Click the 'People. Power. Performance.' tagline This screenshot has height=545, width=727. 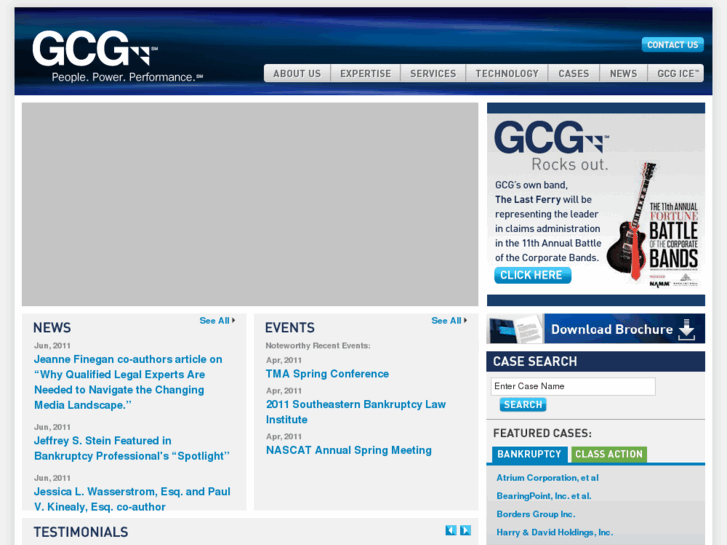point(127,77)
